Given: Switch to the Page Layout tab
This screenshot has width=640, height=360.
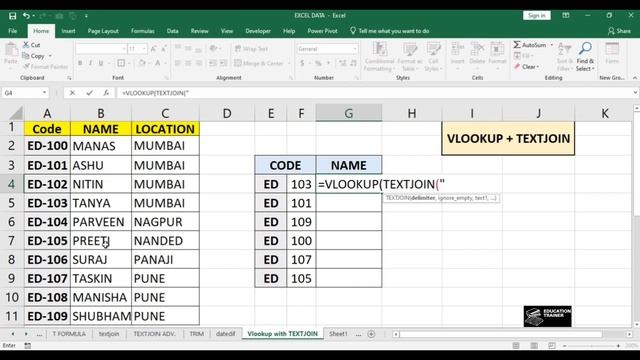Looking at the screenshot, I should tap(103, 31).
